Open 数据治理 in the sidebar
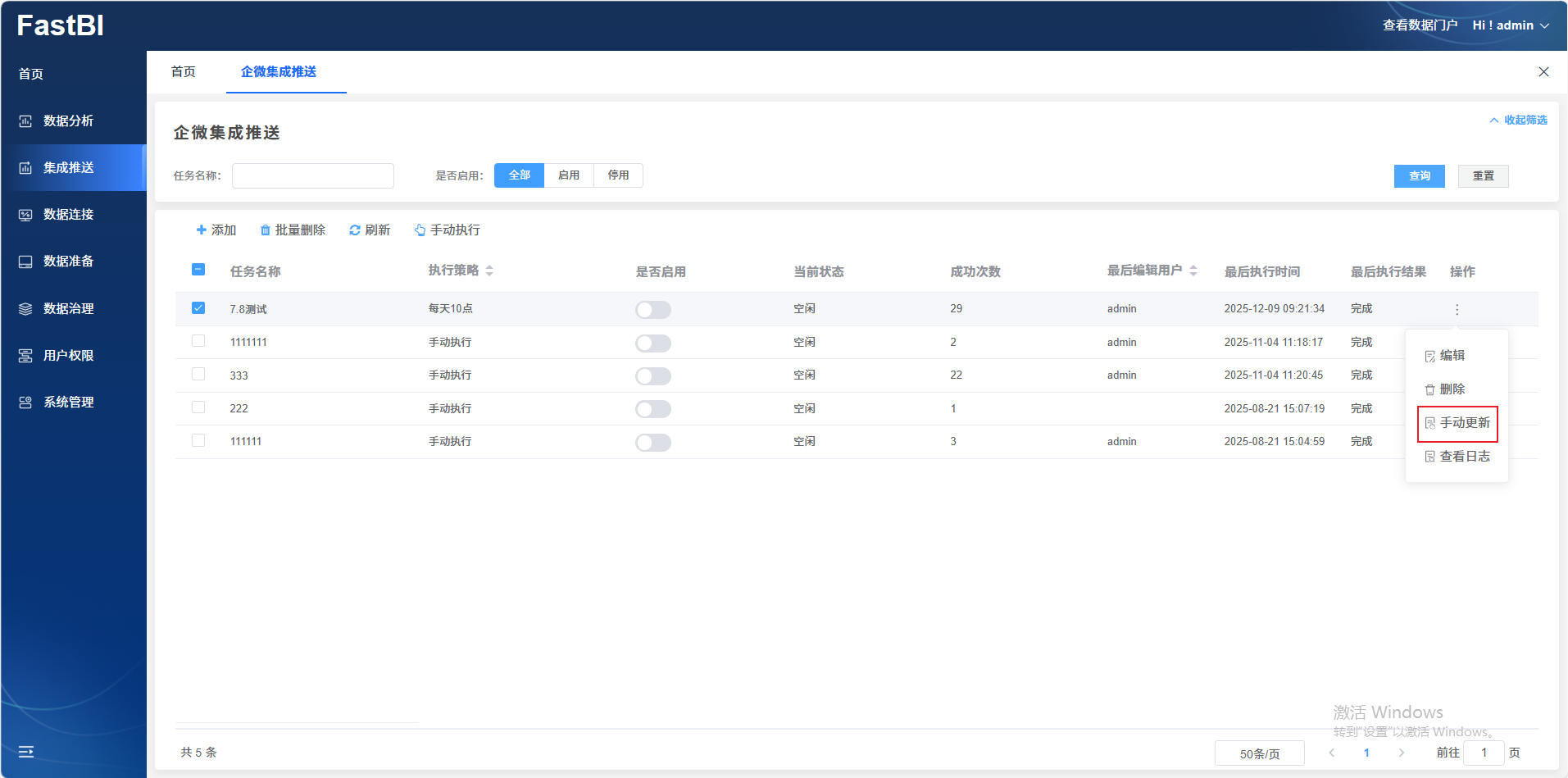This screenshot has height=778, width=1568. 68,308
